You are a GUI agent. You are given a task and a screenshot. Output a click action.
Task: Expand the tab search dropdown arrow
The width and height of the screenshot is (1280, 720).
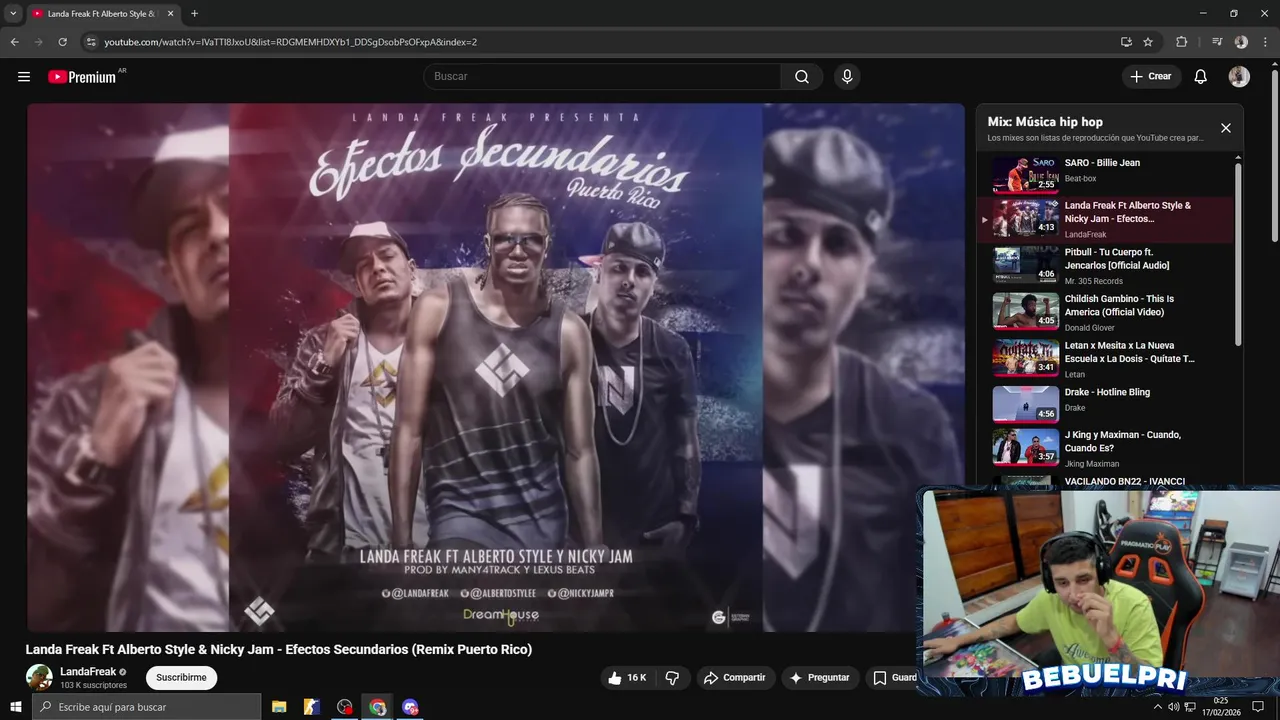[x=13, y=14]
